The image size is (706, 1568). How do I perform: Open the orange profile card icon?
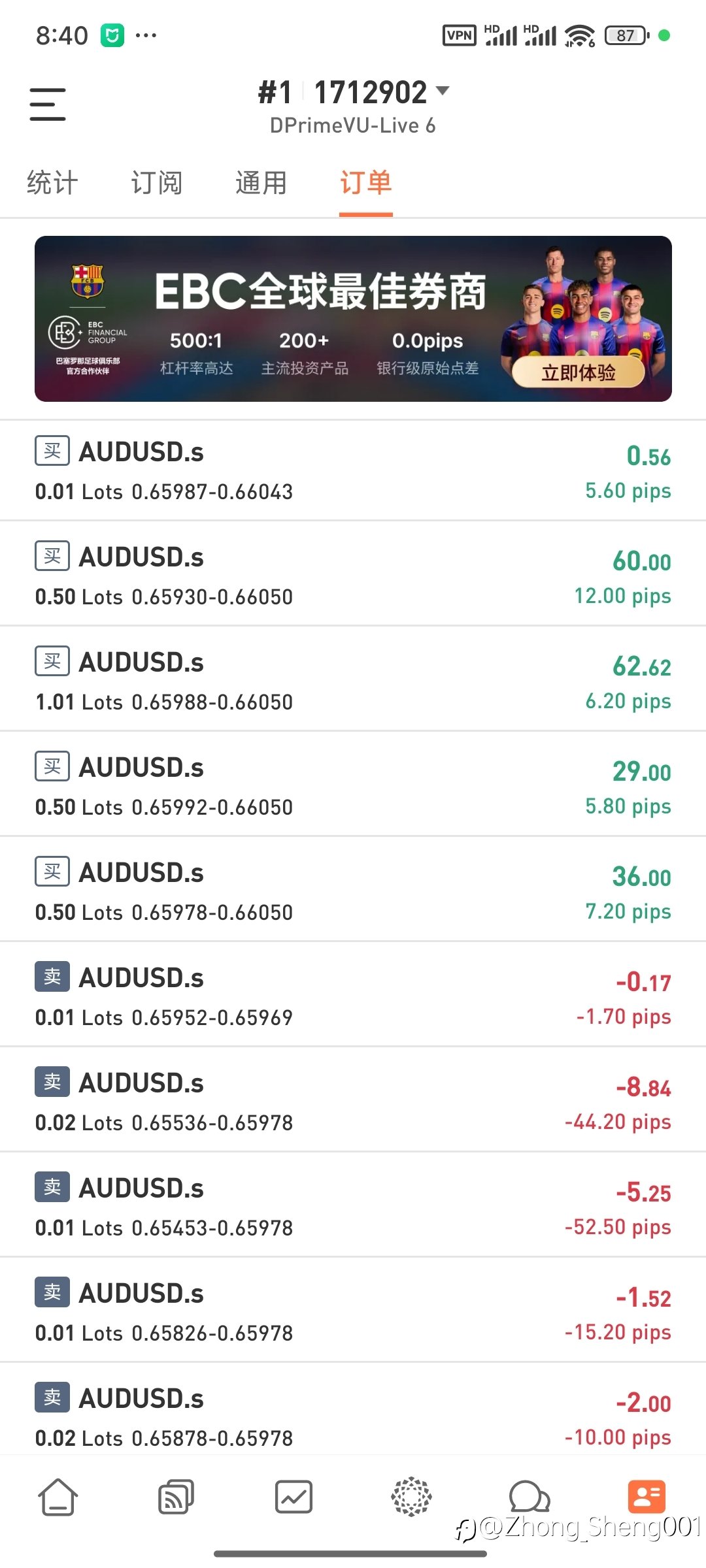coord(647,1496)
